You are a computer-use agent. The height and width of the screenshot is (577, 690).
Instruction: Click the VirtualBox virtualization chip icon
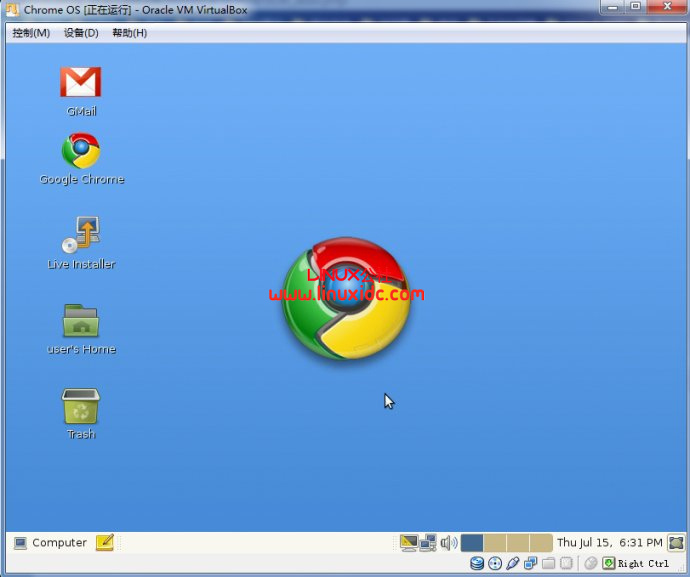click(x=566, y=563)
